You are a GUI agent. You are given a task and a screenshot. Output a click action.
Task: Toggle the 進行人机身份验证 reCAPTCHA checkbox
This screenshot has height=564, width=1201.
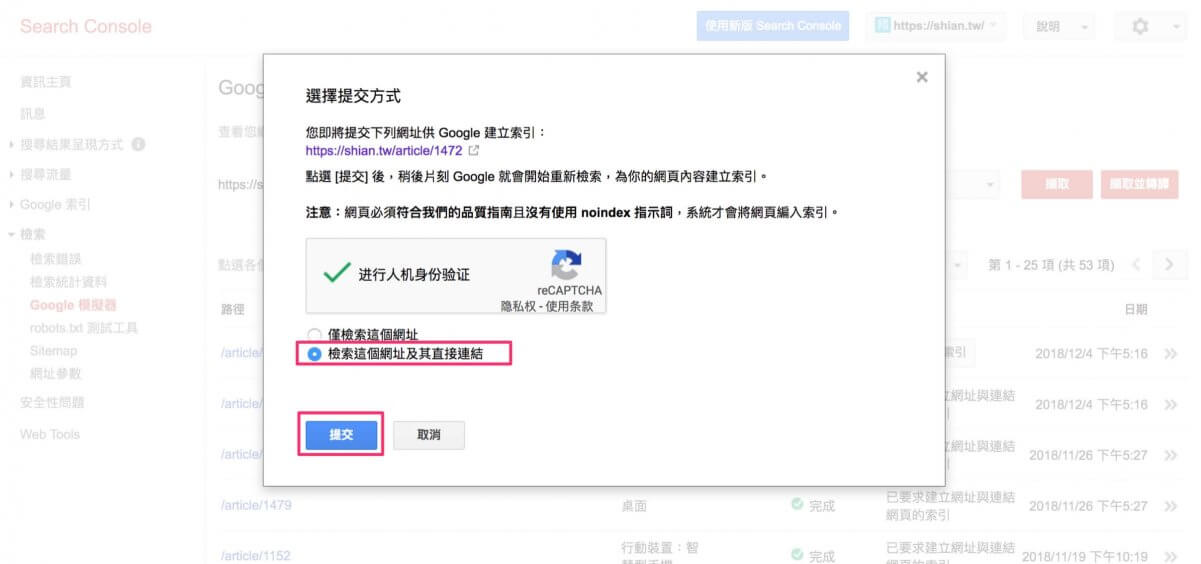(x=338, y=273)
